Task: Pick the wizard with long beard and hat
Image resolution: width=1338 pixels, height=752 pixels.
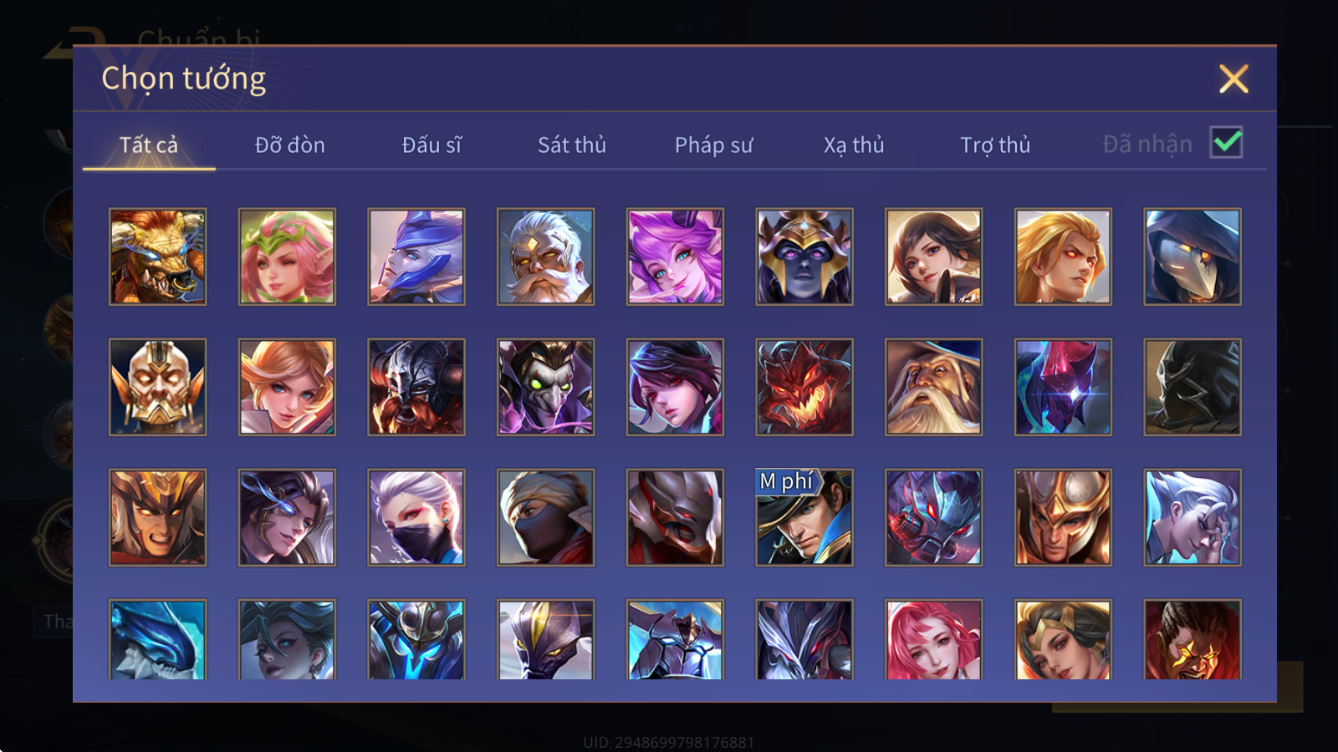Action: click(x=934, y=387)
